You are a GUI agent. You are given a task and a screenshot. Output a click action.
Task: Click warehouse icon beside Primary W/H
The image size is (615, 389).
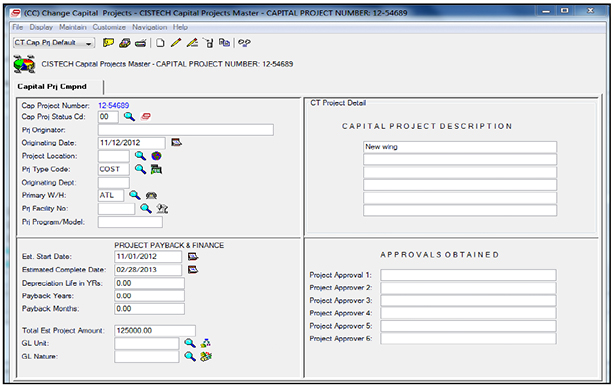tap(151, 195)
